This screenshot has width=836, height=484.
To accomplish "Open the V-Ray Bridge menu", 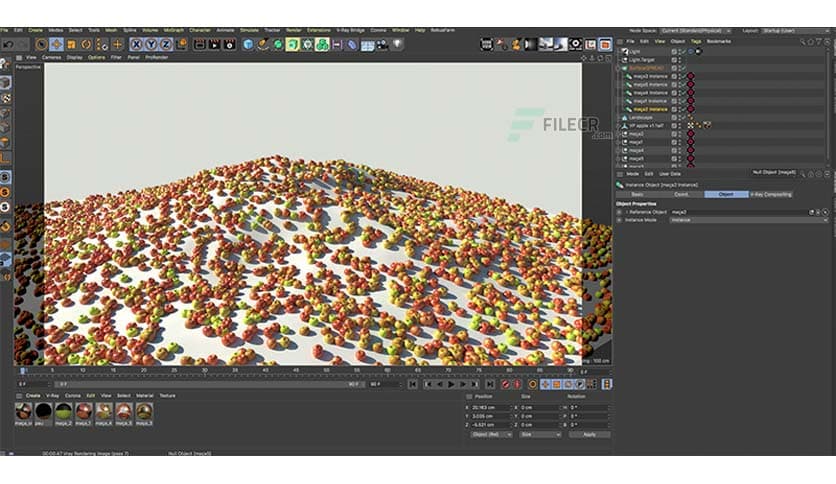I will (350, 30).
